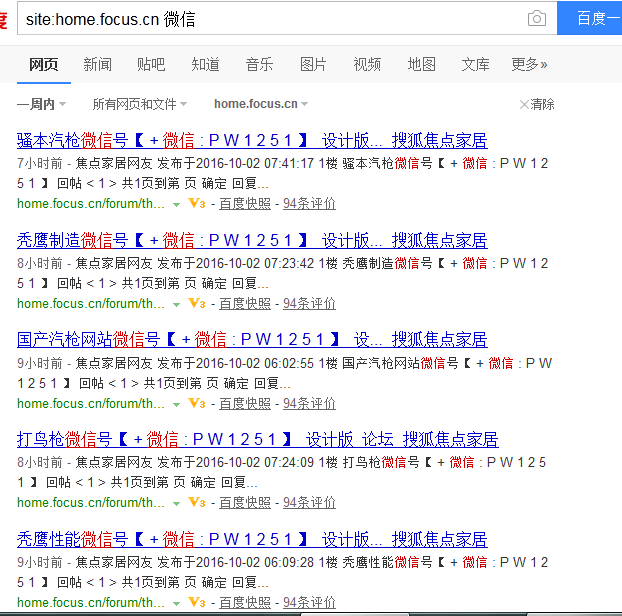Click the 百度一下 search button

[x=589, y=18]
